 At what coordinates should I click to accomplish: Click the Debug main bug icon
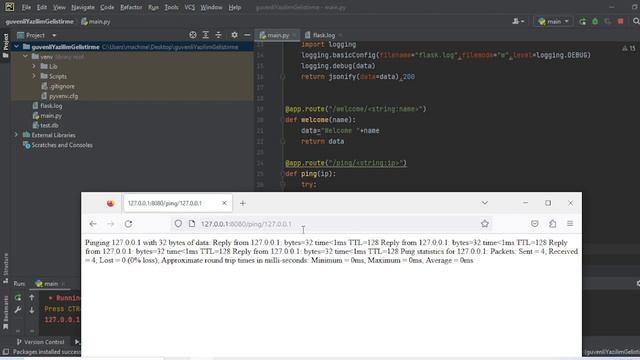(595, 21)
